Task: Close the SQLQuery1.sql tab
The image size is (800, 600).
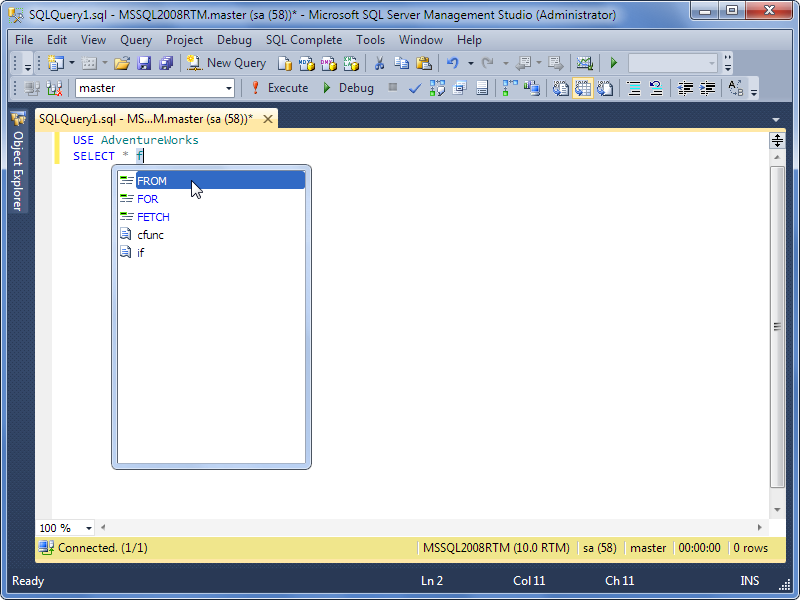Action: 267,119
